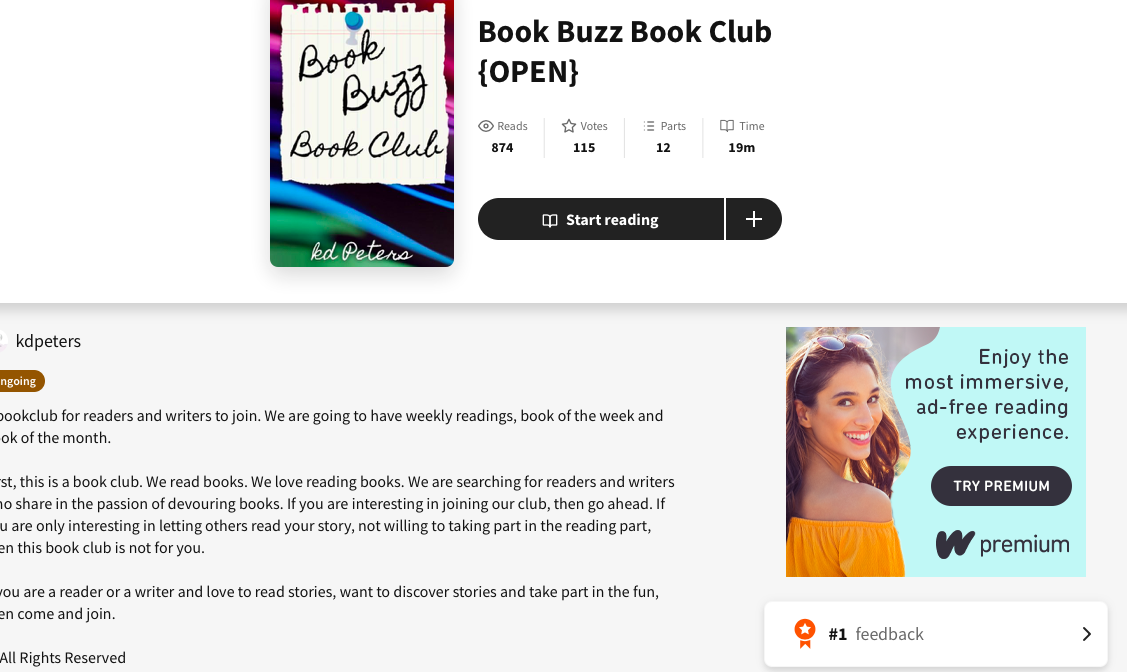This screenshot has height=672, width=1127.
Task: Click the Votes star icon
Action: tap(569, 126)
